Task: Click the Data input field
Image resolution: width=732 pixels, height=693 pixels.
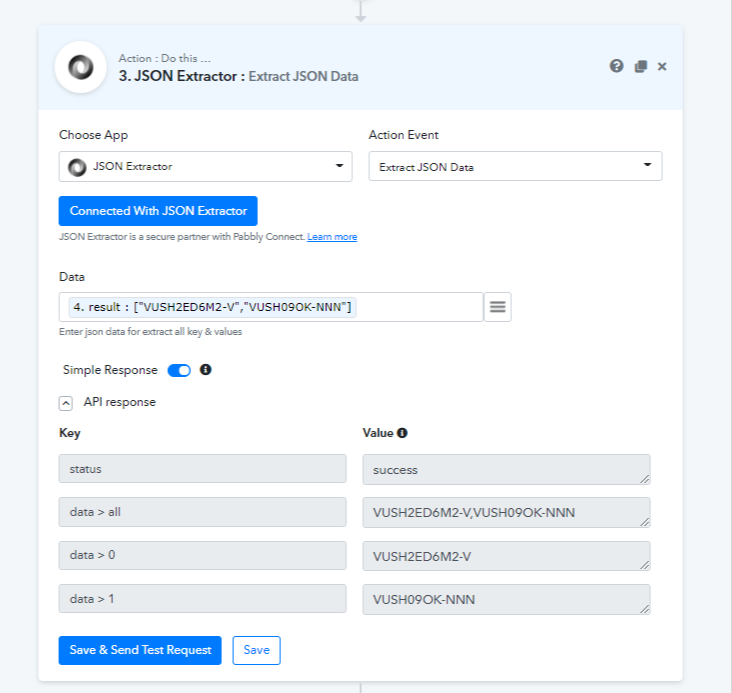Action: pos(271,307)
